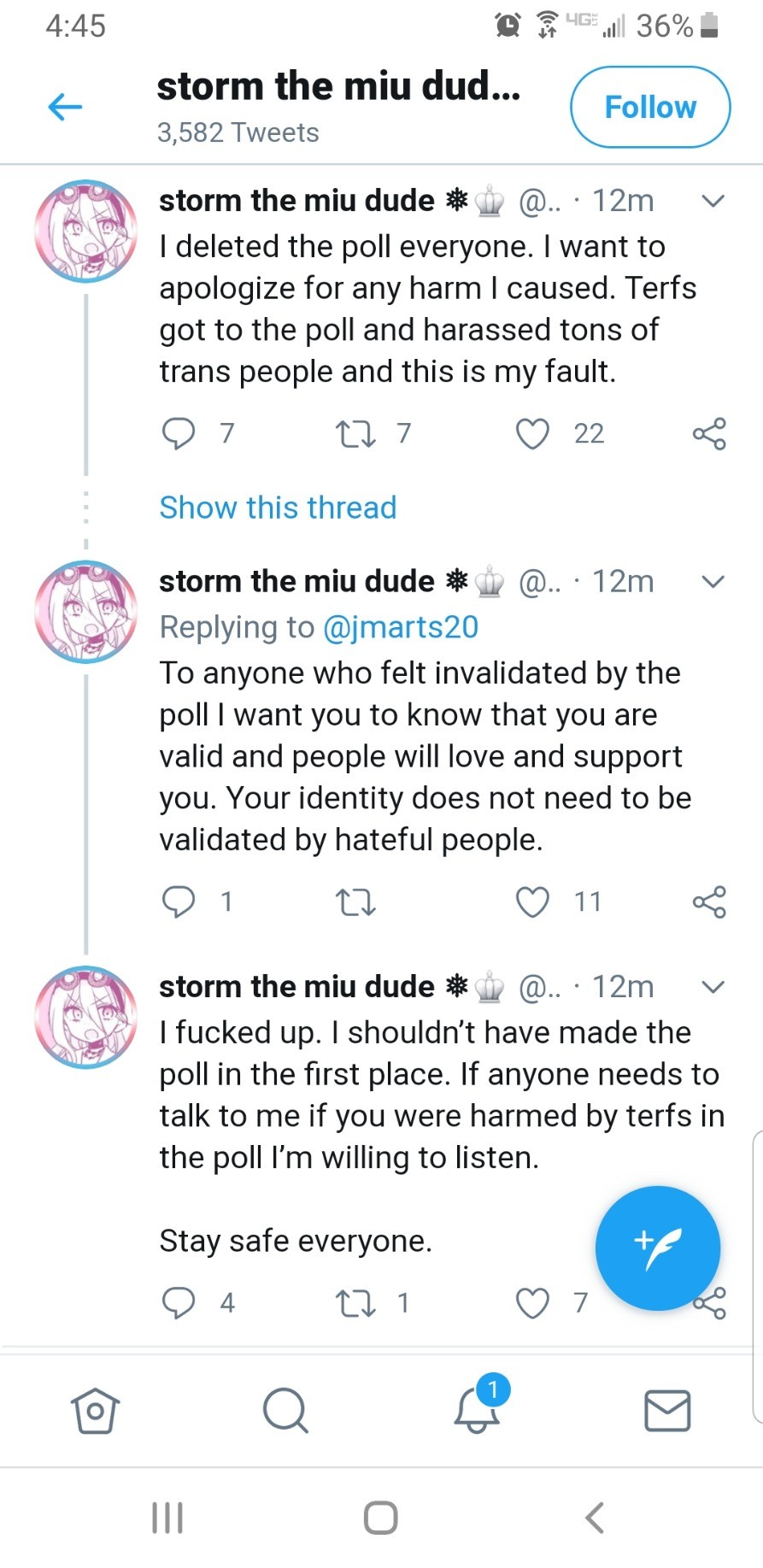Like the tweet with 22 likes
This screenshot has height=1568, width=763.
click(532, 433)
